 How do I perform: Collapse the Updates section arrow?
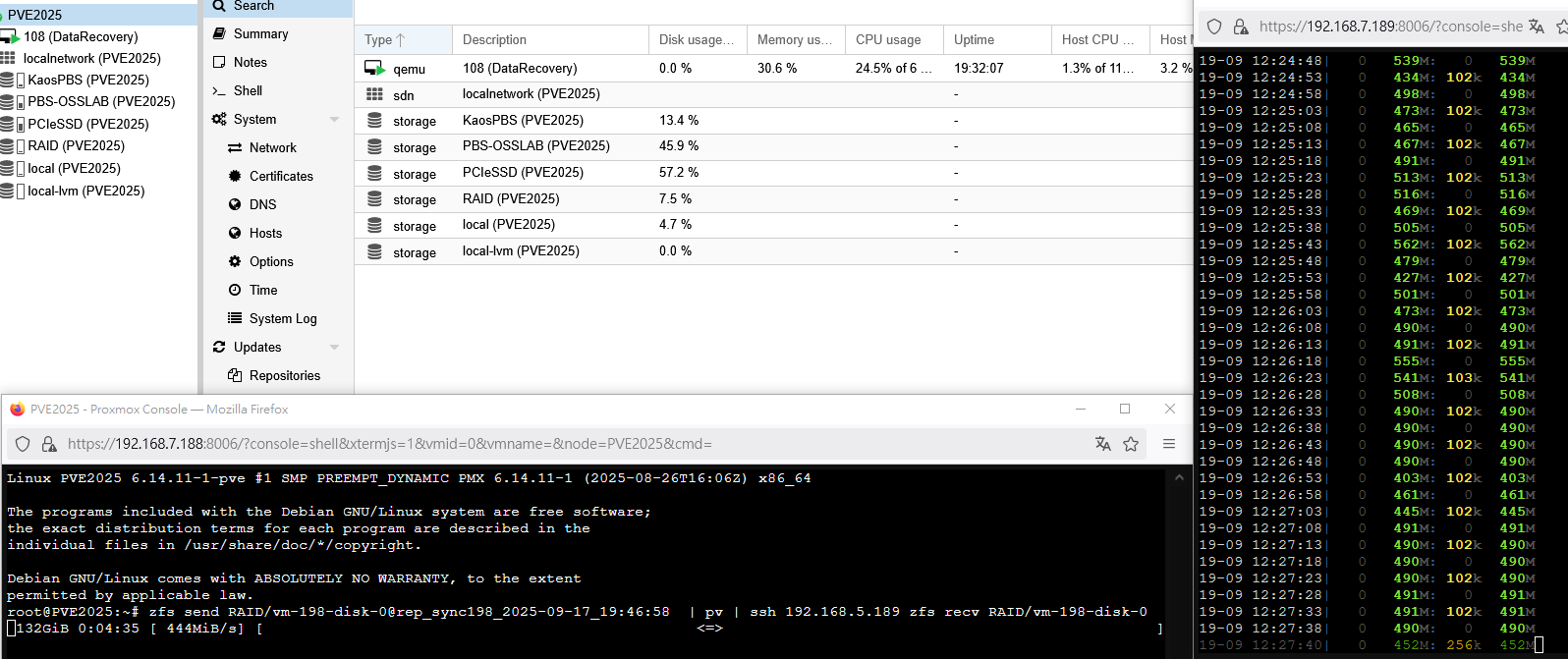coord(334,348)
